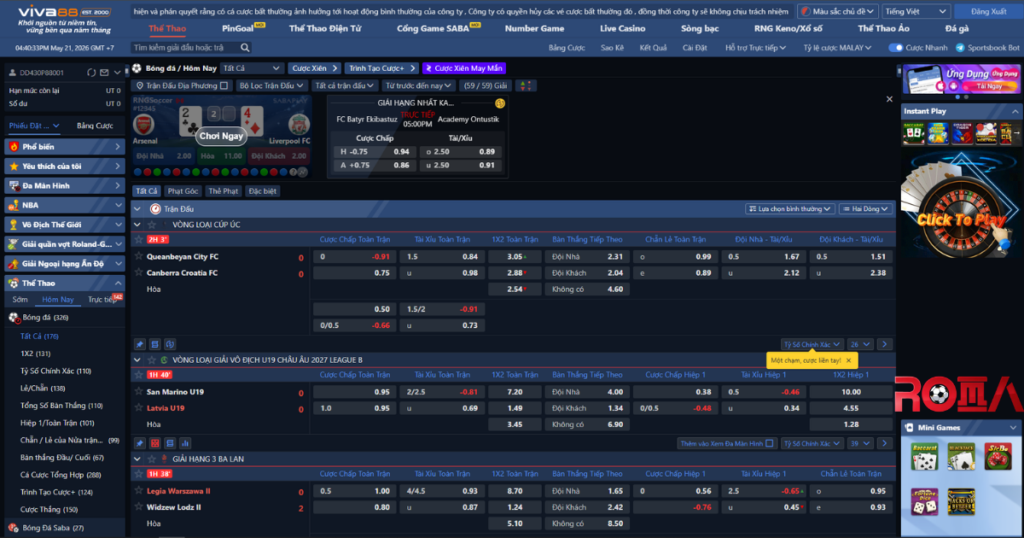Toggle the star in the 1H 38' header row

[138, 474]
